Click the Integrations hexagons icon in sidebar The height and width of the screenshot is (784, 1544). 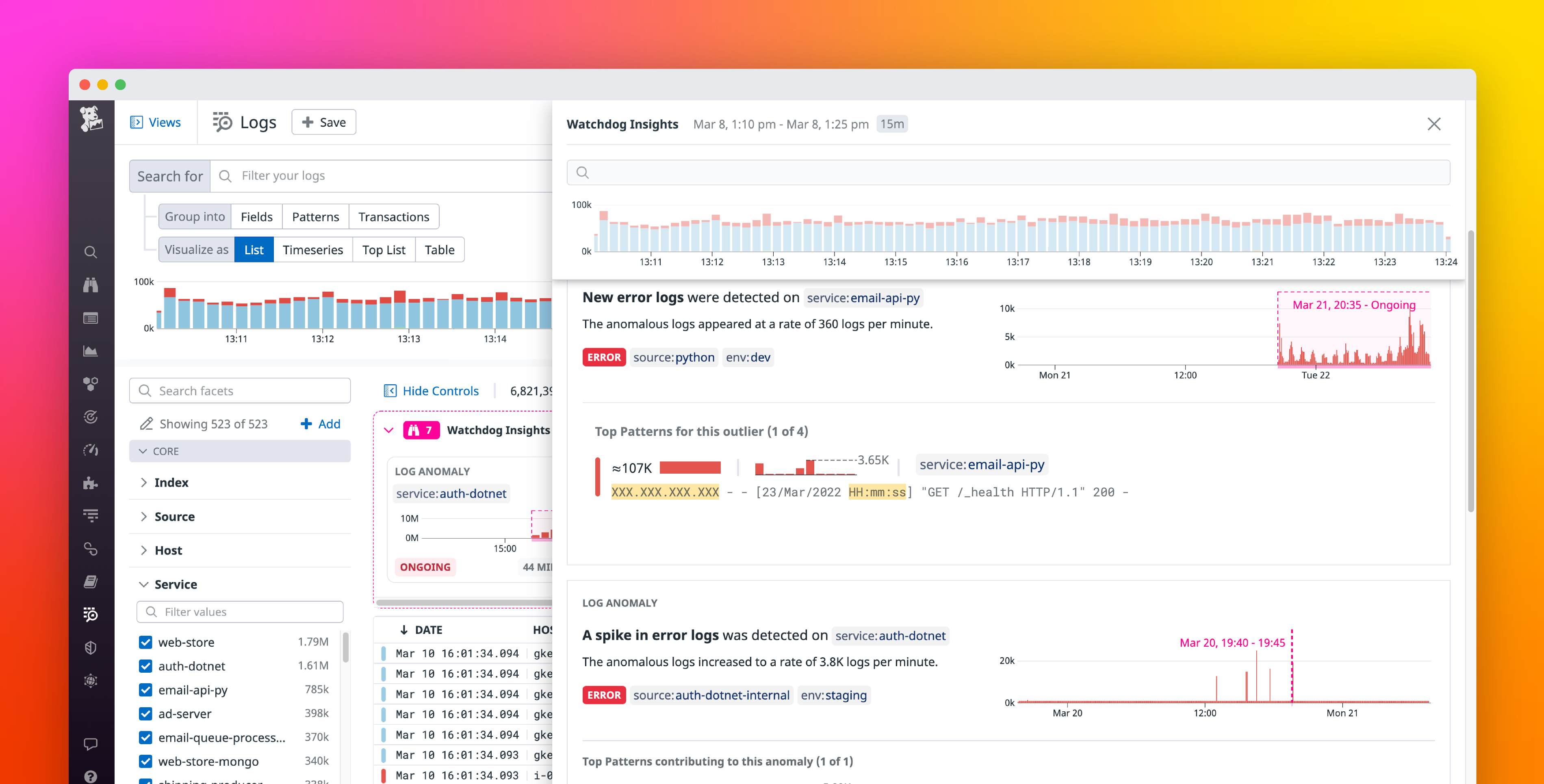coord(91,383)
